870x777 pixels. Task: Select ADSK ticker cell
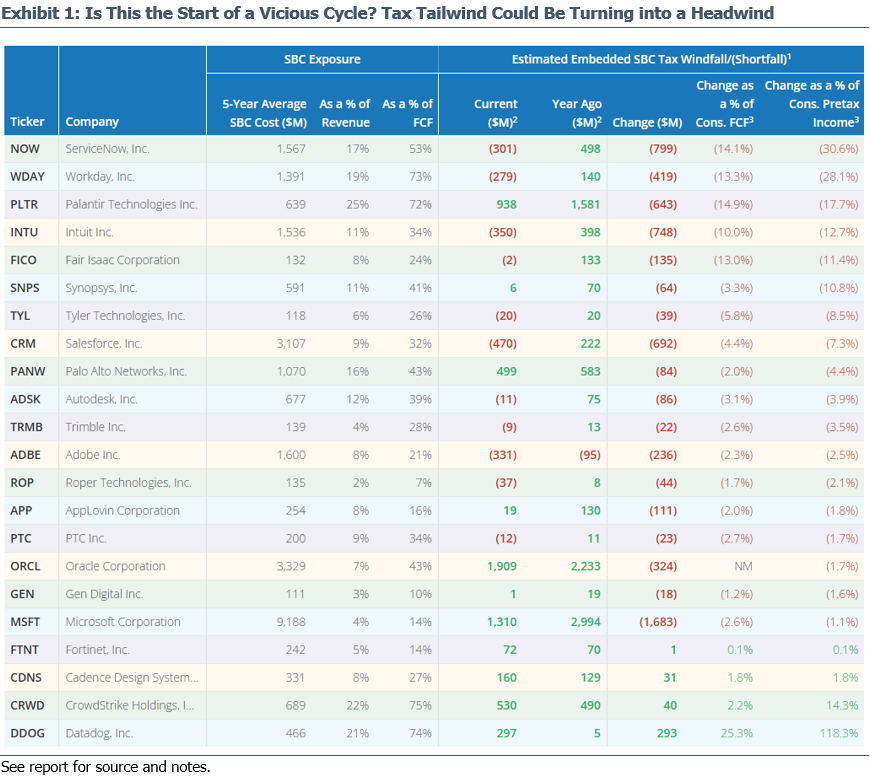pos(26,399)
